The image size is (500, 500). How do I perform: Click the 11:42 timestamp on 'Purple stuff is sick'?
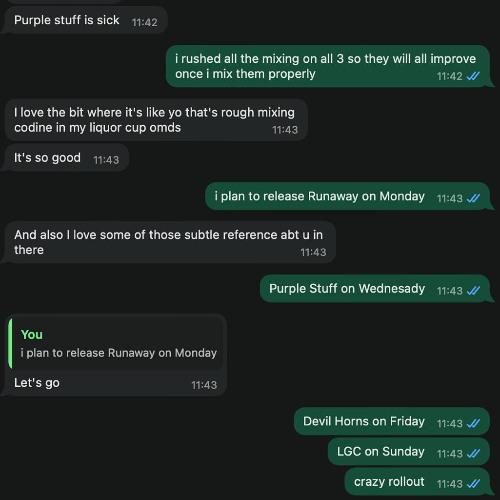[144, 22]
